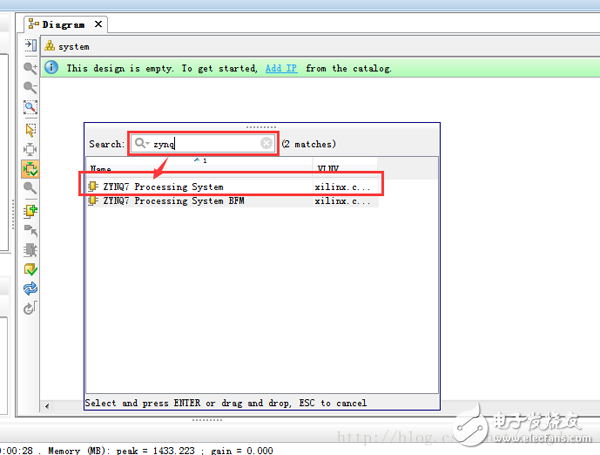
Task: Click the Zoom In toolbar icon
Action: tap(30, 67)
